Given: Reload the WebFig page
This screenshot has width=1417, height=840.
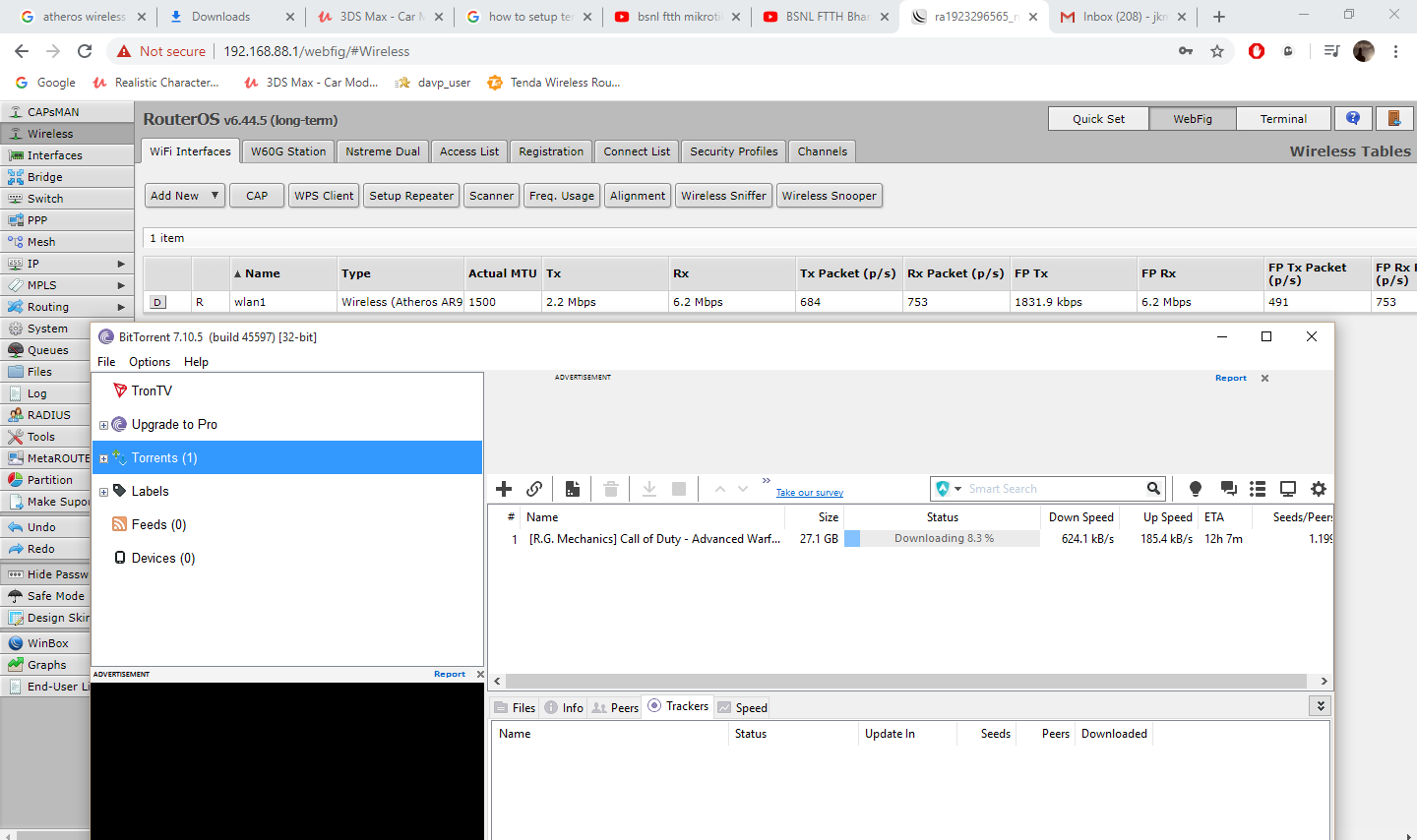Looking at the screenshot, I should (x=85, y=51).
